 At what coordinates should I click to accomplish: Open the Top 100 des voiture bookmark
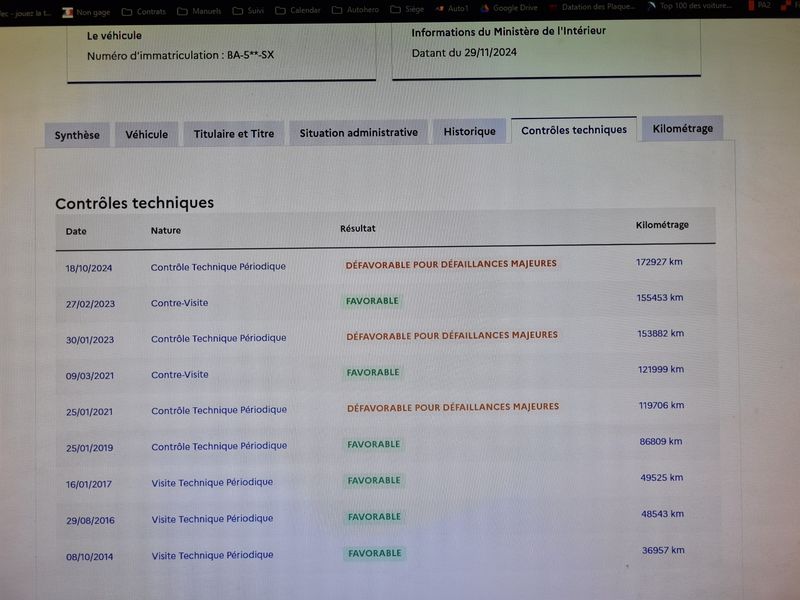(x=689, y=6)
